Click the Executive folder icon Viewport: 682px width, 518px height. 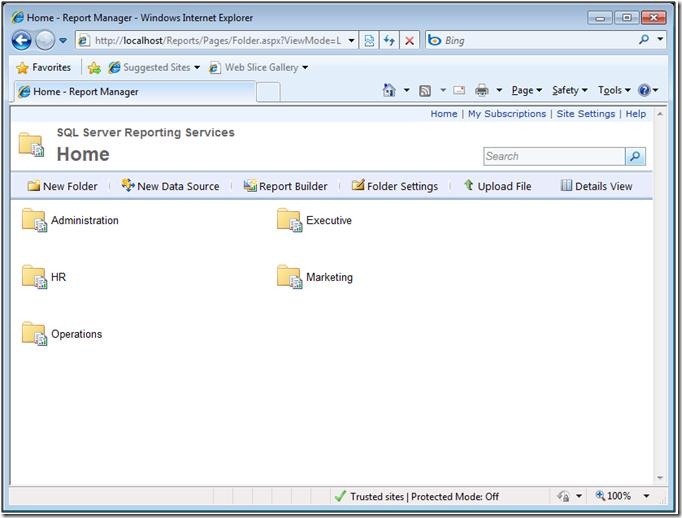click(x=289, y=220)
